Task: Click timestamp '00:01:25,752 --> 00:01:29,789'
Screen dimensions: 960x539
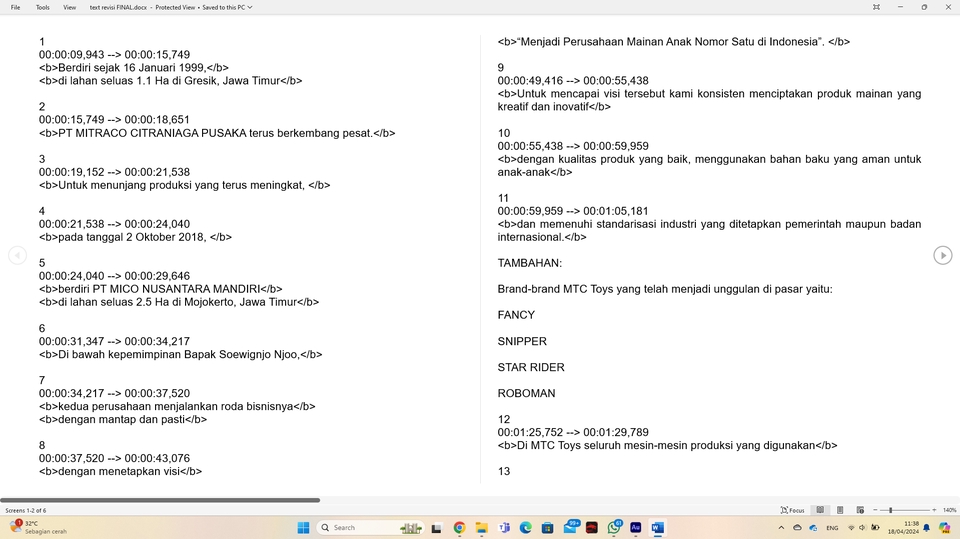Action: (x=573, y=432)
